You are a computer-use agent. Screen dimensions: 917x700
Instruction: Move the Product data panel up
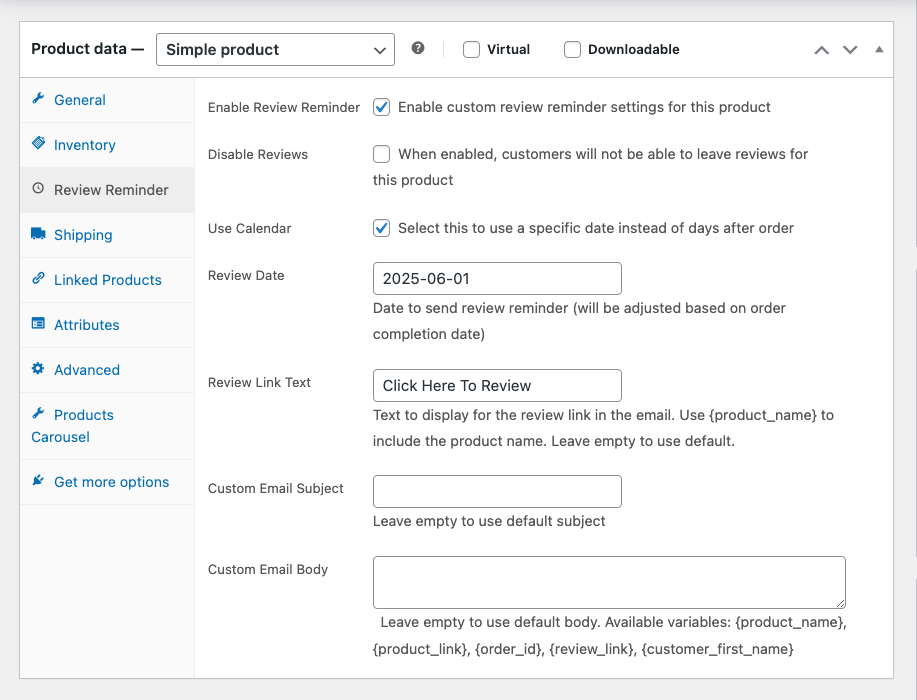[821, 49]
